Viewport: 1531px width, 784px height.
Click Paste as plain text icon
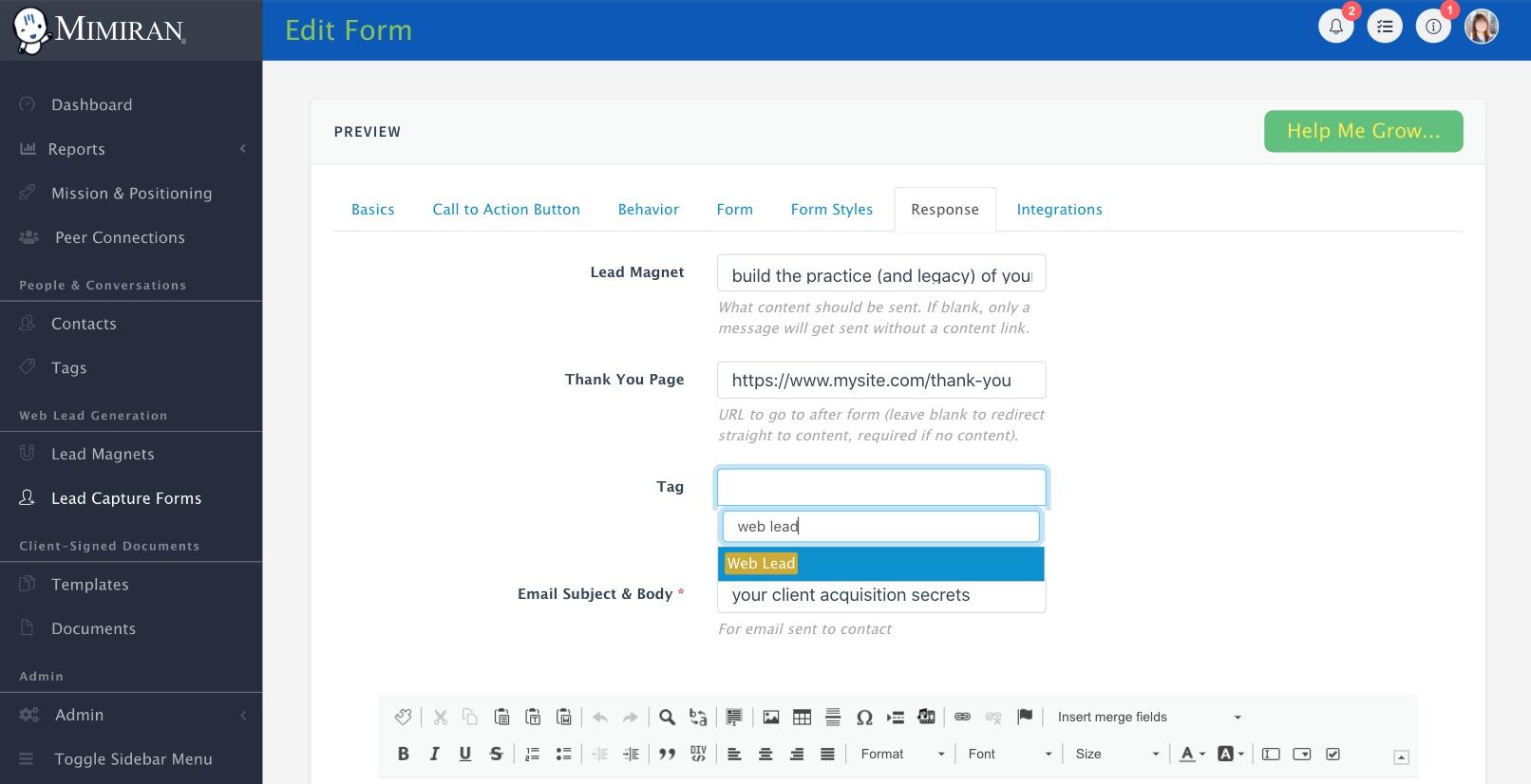533,717
